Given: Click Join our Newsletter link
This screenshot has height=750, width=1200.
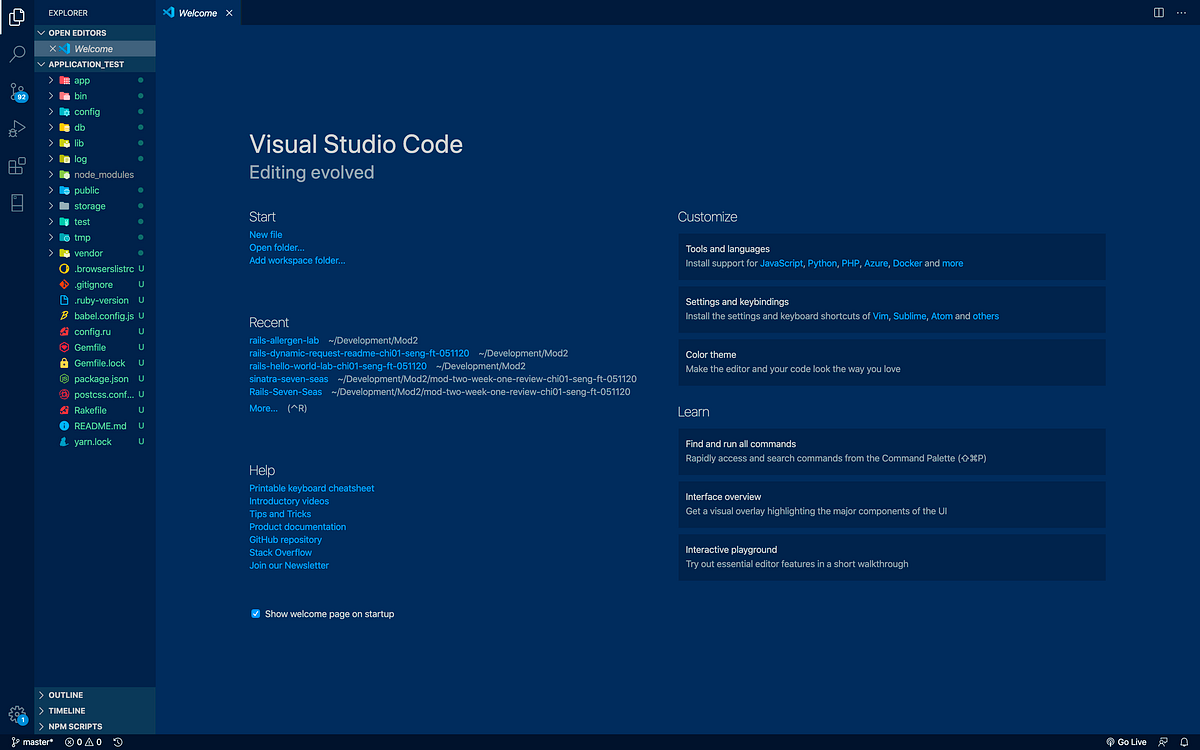Looking at the screenshot, I should 289,566.
